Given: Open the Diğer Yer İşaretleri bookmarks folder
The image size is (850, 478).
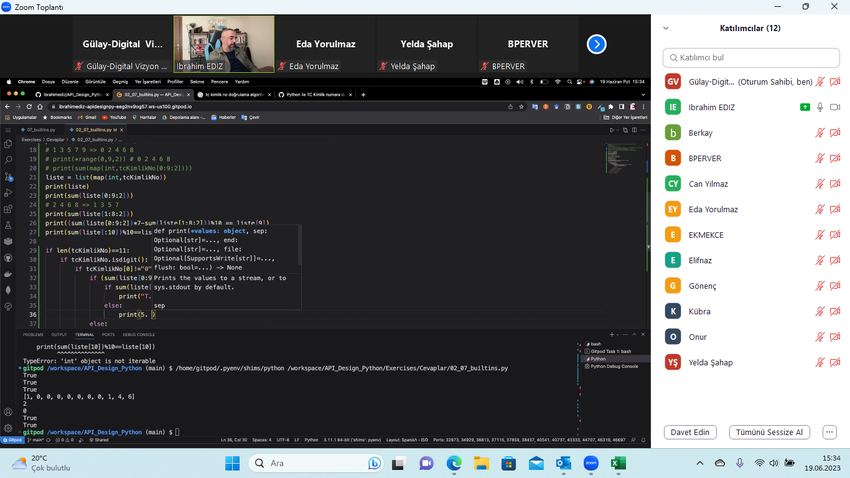Looking at the screenshot, I should 625,117.
